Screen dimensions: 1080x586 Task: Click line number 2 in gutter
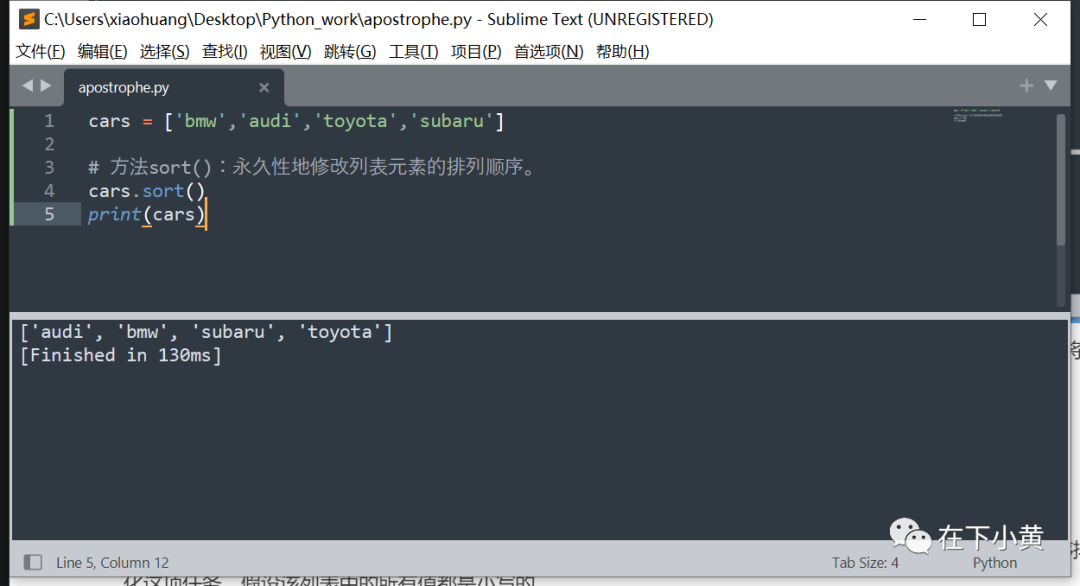coord(49,144)
